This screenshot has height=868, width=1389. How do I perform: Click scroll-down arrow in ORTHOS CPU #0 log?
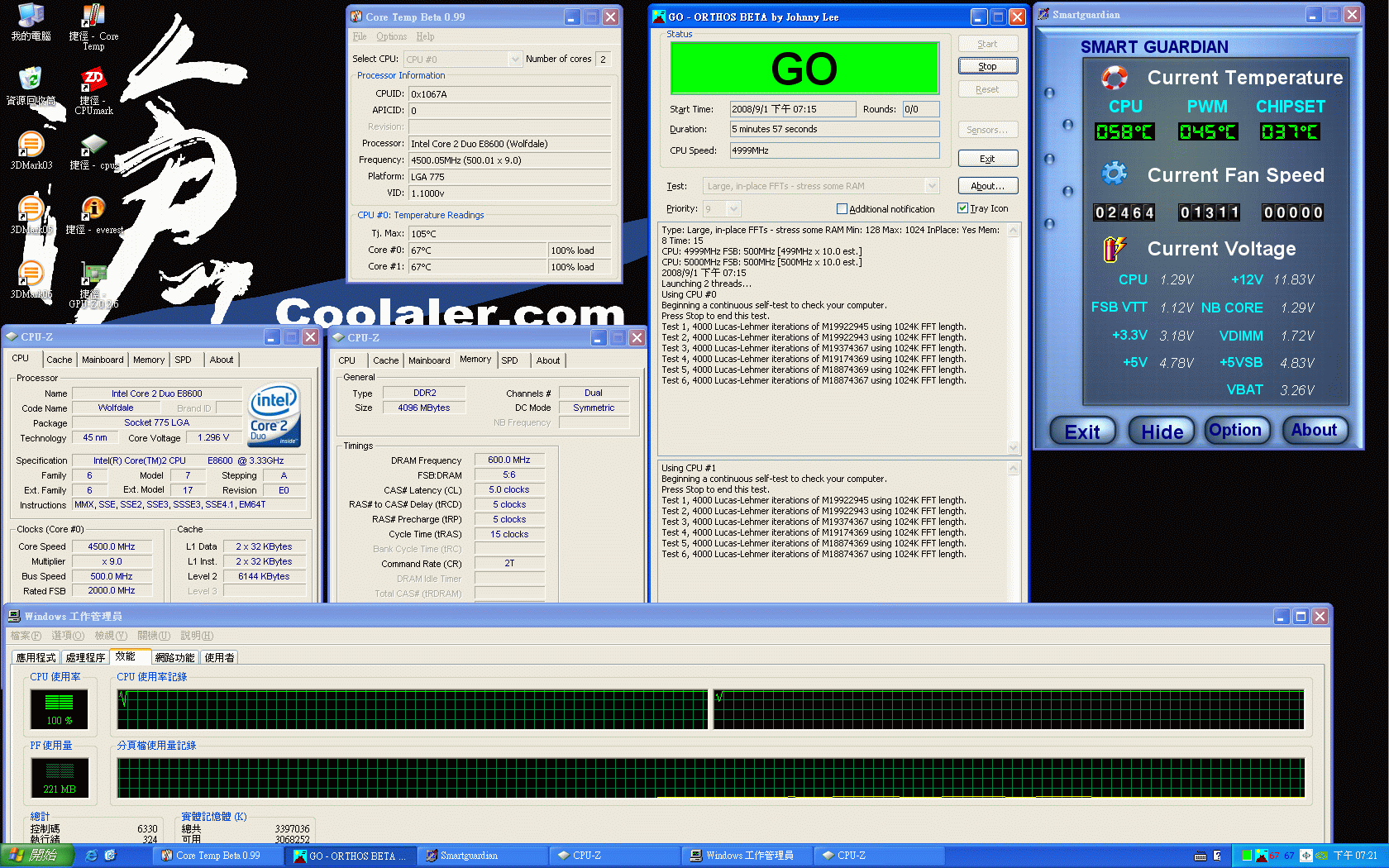click(x=1014, y=447)
